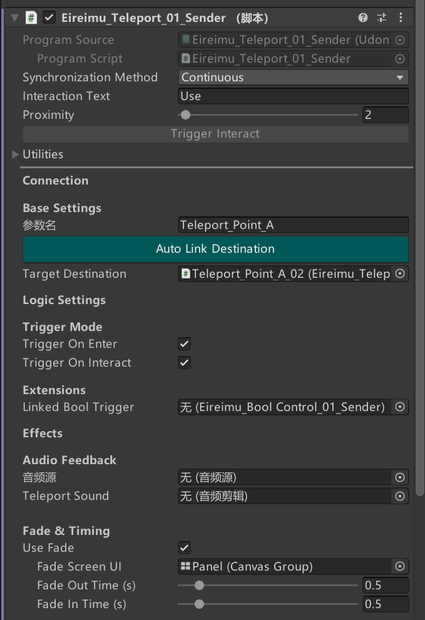Collapse the Eireimu_Teleport_01_Sender component foldout
The image size is (425, 620).
click(x=15, y=18)
